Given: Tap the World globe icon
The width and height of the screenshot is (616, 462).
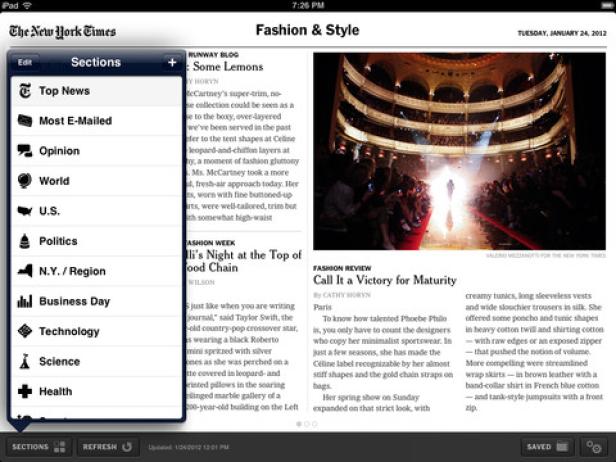Looking at the screenshot, I should point(25,181).
